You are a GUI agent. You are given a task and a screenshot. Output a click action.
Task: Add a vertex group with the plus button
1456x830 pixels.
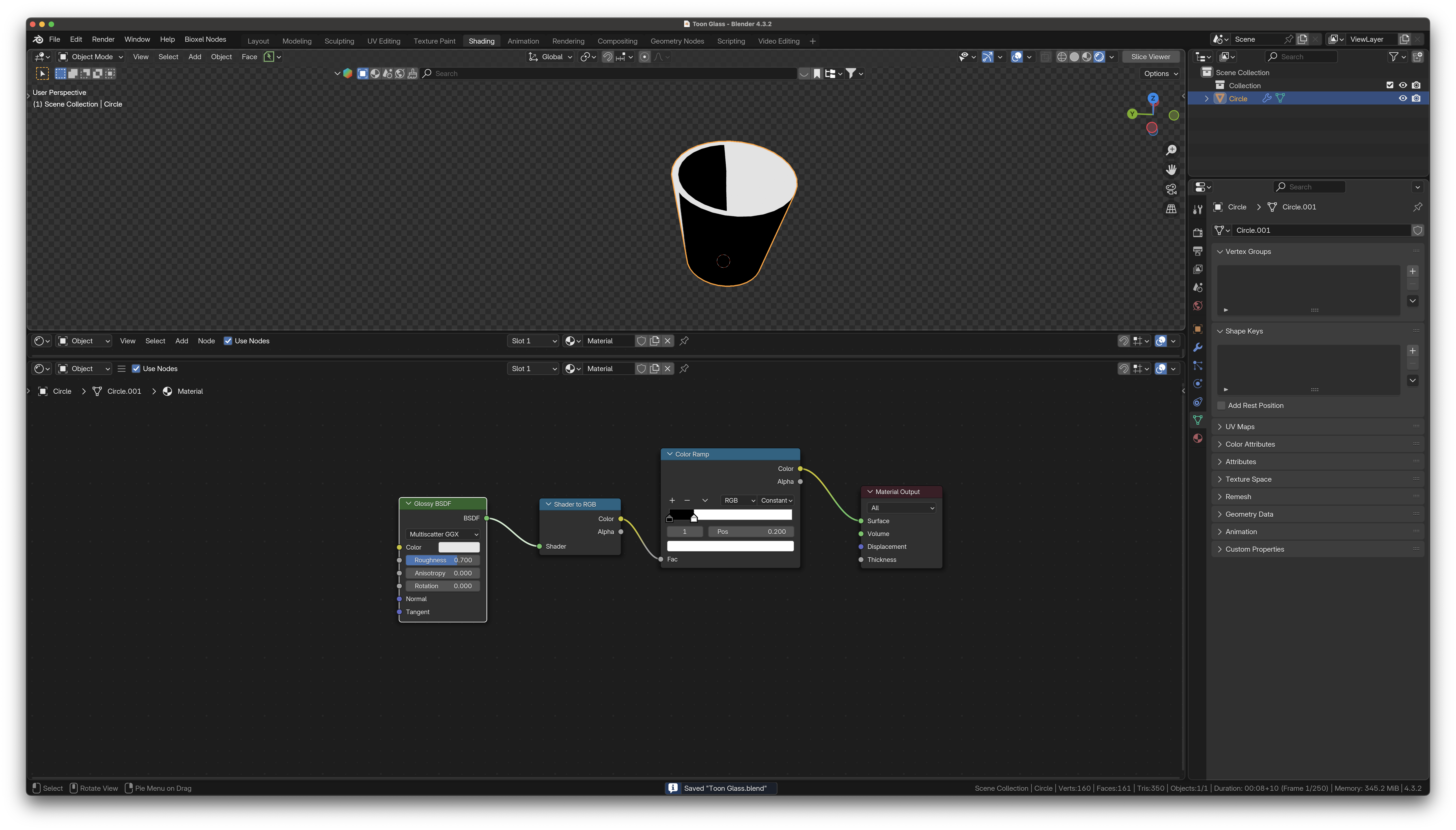coord(1413,271)
